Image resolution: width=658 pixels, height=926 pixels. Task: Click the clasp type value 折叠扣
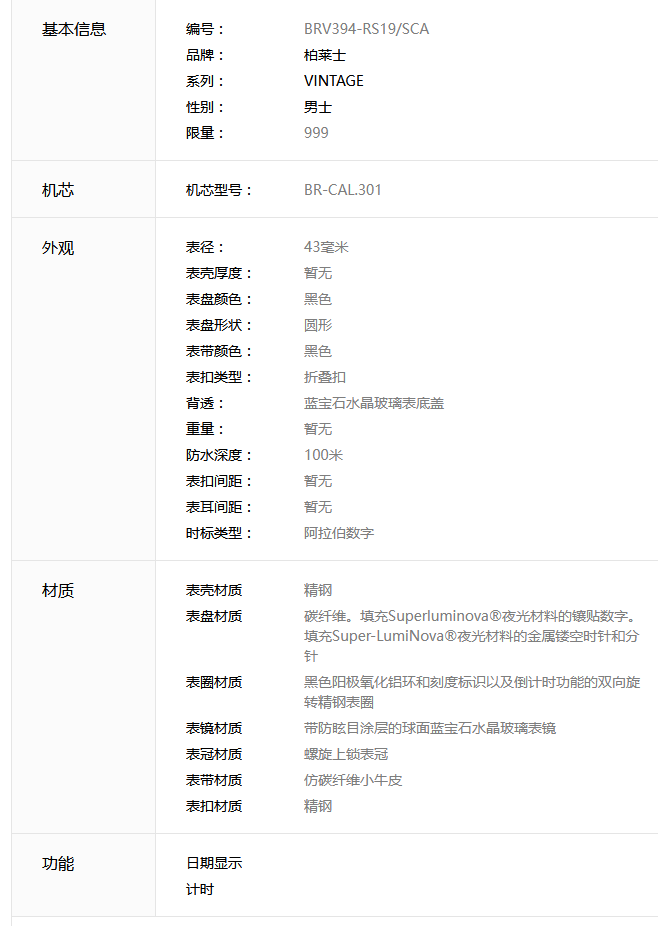point(325,377)
